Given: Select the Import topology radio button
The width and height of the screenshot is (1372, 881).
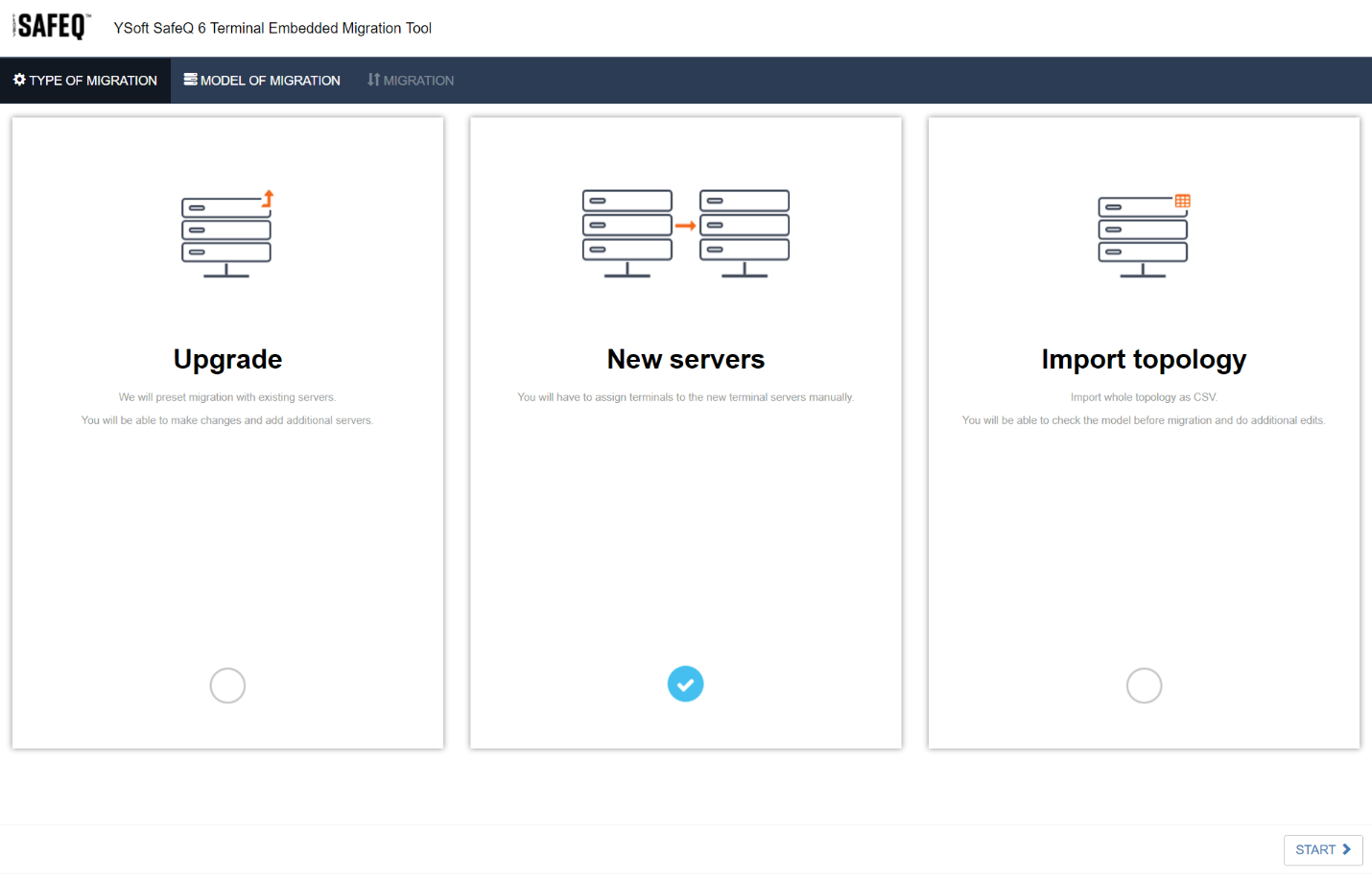Looking at the screenshot, I should point(1144,685).
